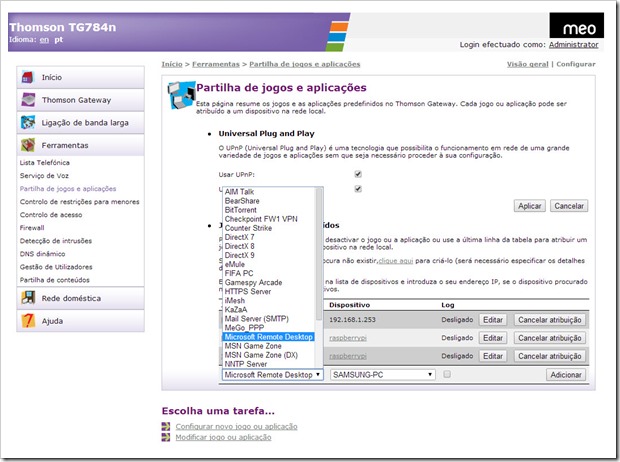The width and height of the screenshot is (620, 462).
Task: Toggle the Usar UPnP checkbox
Action: (x=358, y=174)
